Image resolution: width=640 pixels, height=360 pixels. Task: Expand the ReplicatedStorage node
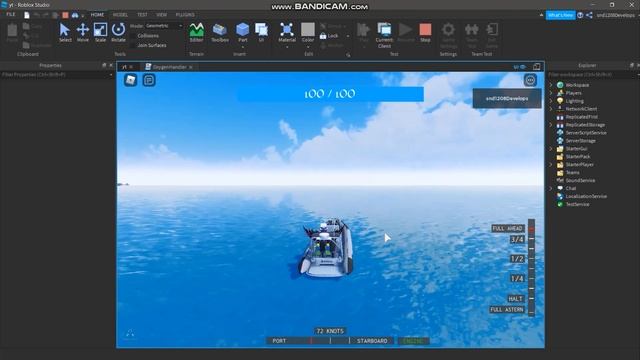pos(551,125)
